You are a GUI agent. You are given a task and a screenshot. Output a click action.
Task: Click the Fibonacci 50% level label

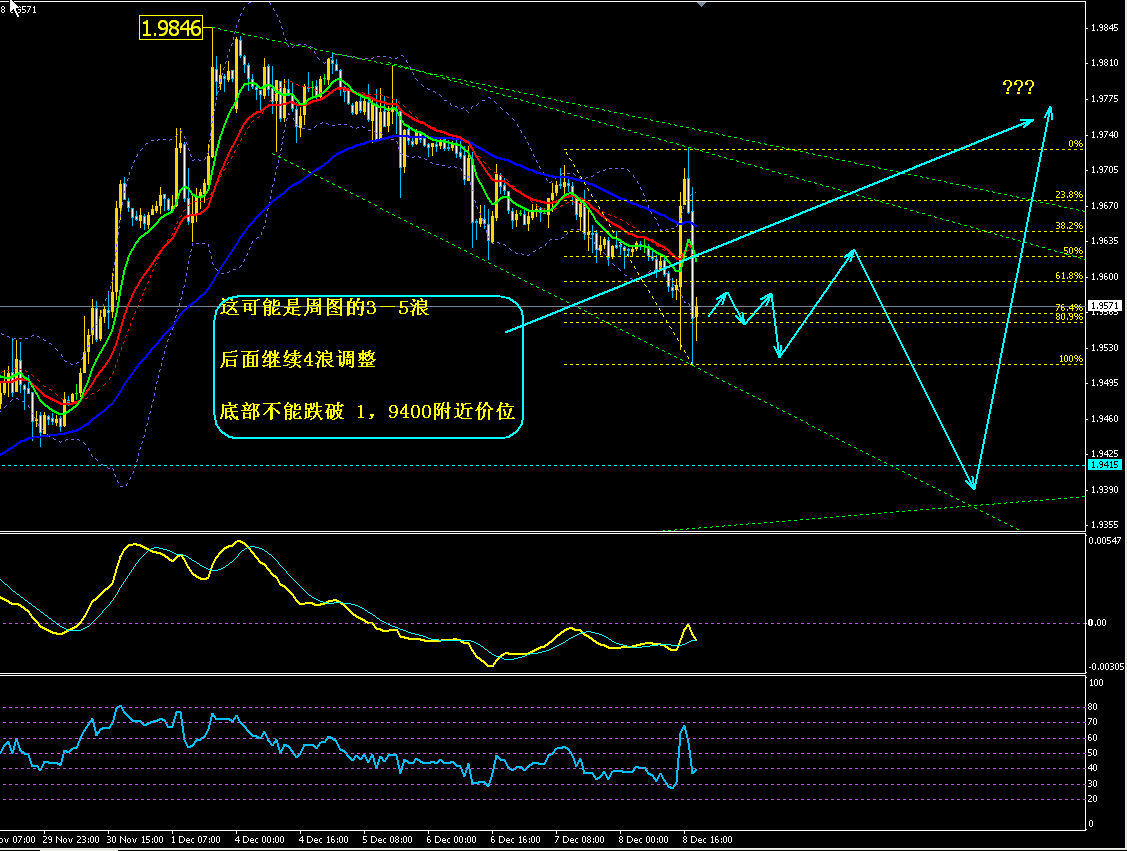pyautogui.click(x=1072, y=251)
